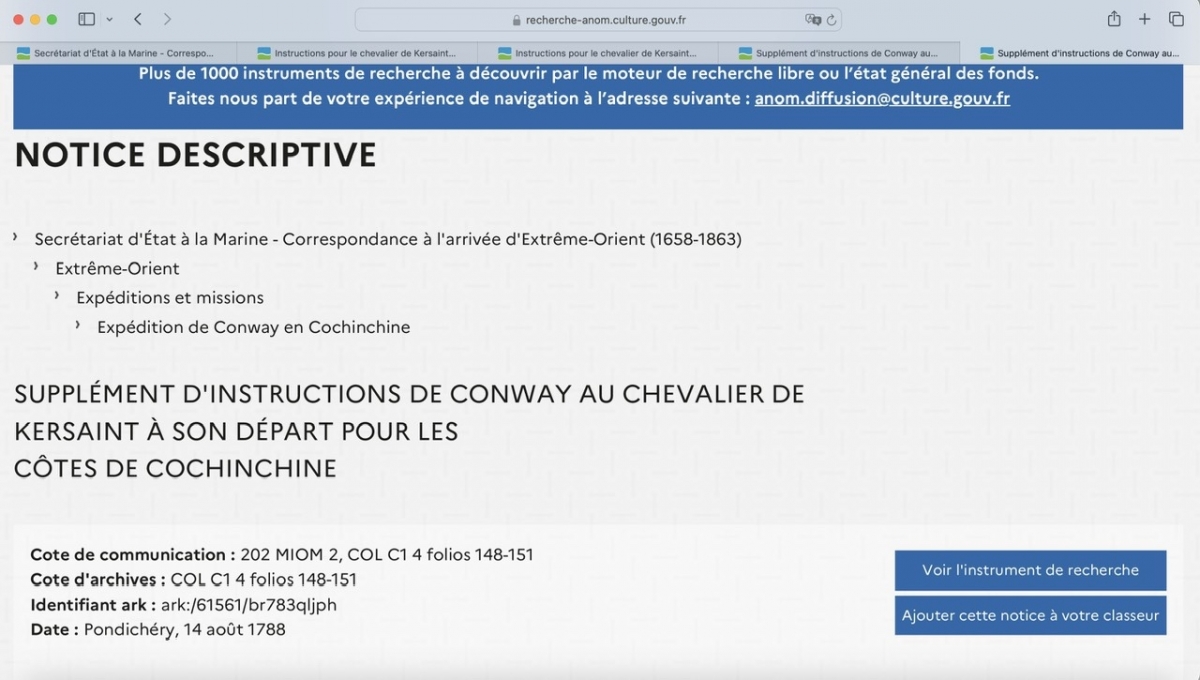Click Voir l'instrument de recherche button

(1030, 570)
